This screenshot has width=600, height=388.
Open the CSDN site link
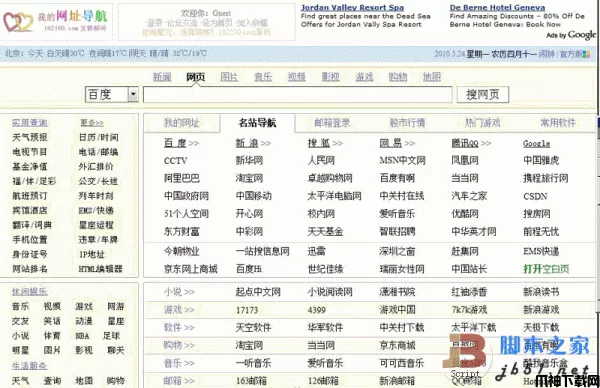tap(535, 196)
